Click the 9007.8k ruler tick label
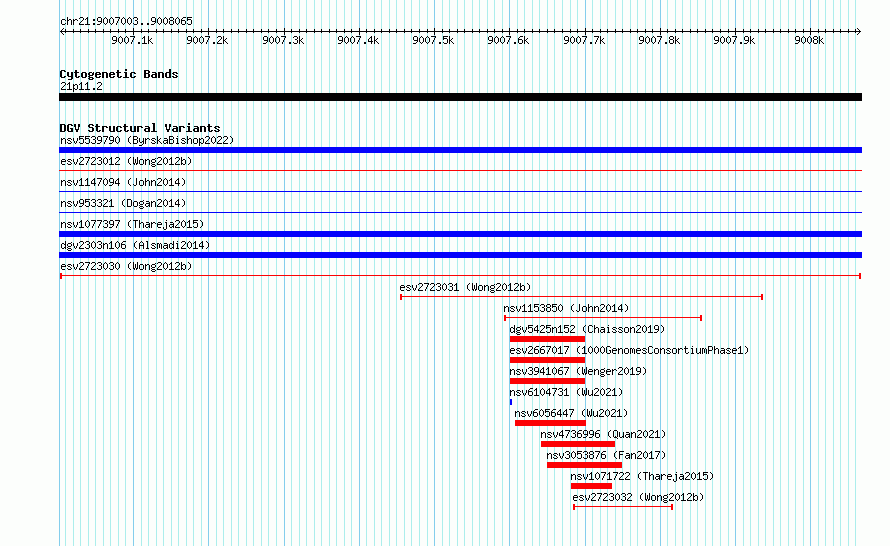The width and height of the screenshot is (890, 546). coord(658,40)
